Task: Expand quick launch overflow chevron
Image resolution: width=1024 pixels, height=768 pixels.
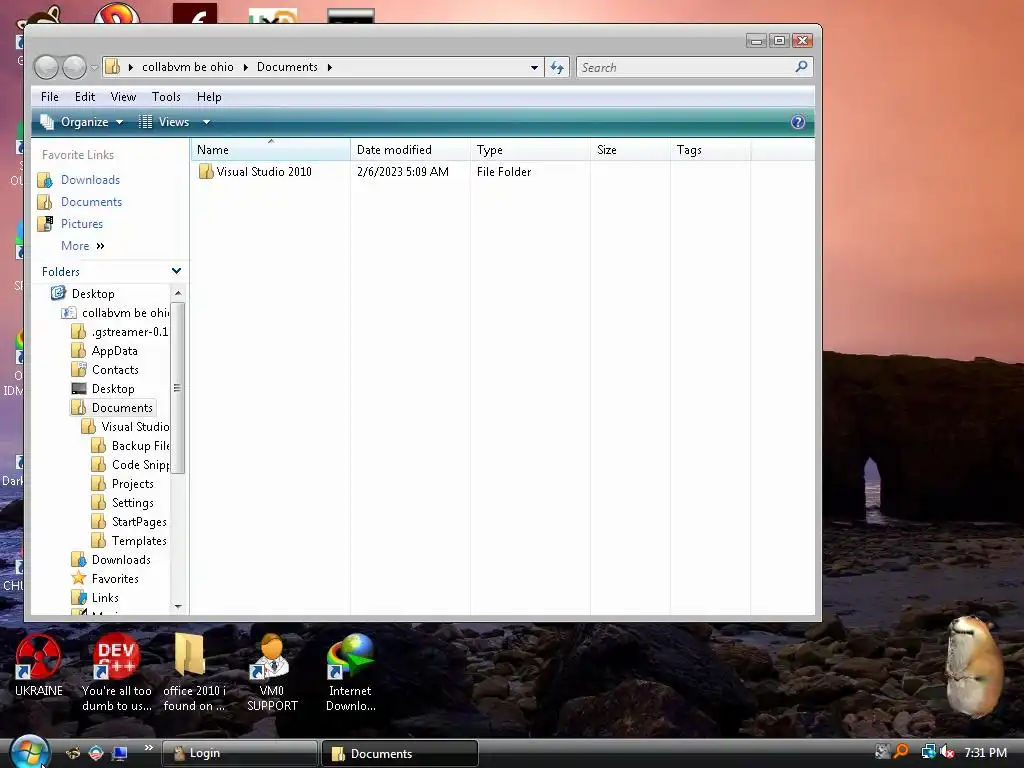Action: tap(149, 747)
